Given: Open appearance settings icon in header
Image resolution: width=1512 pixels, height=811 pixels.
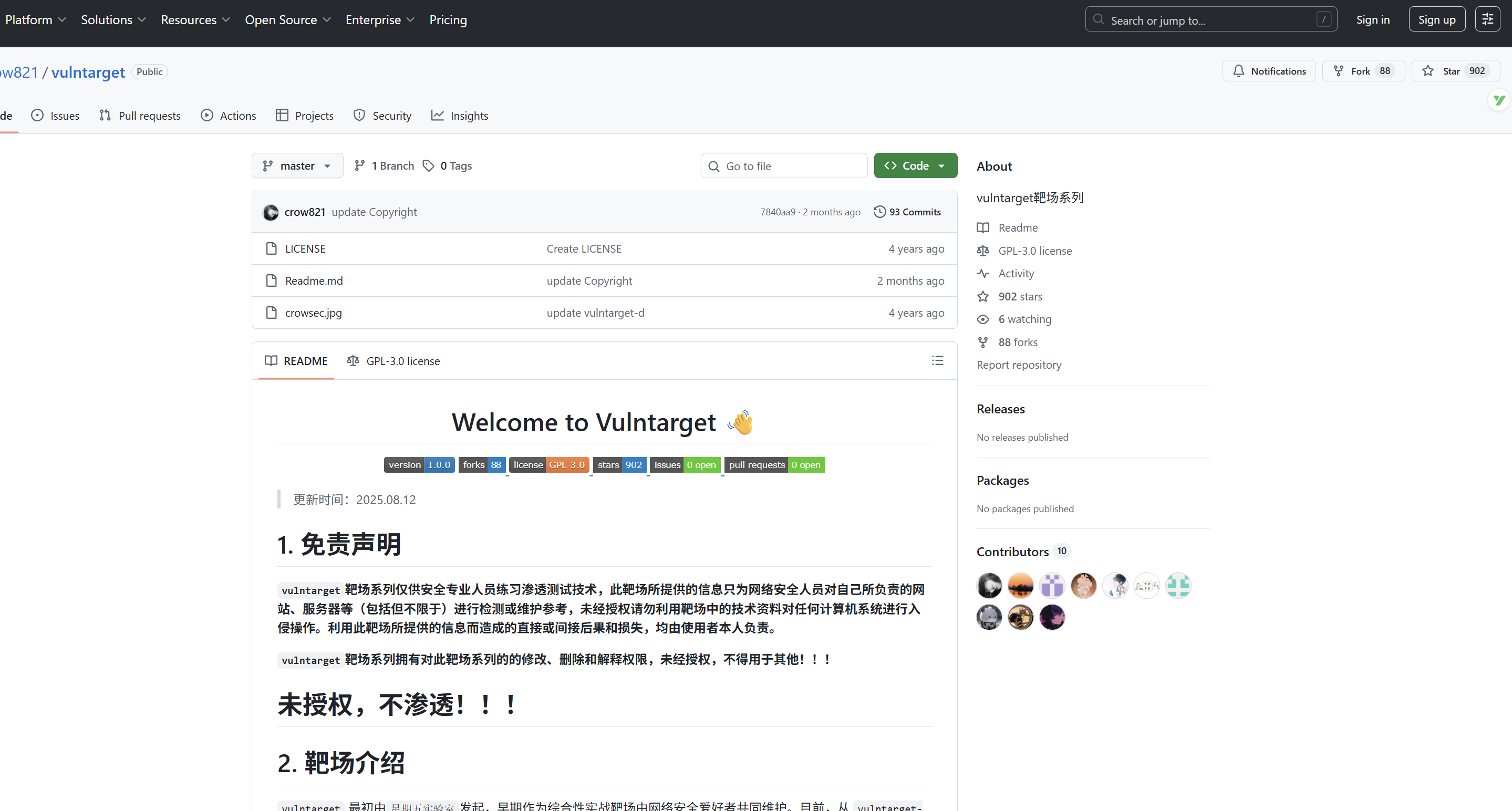Looking at the screenshot, I should 1487,20.
